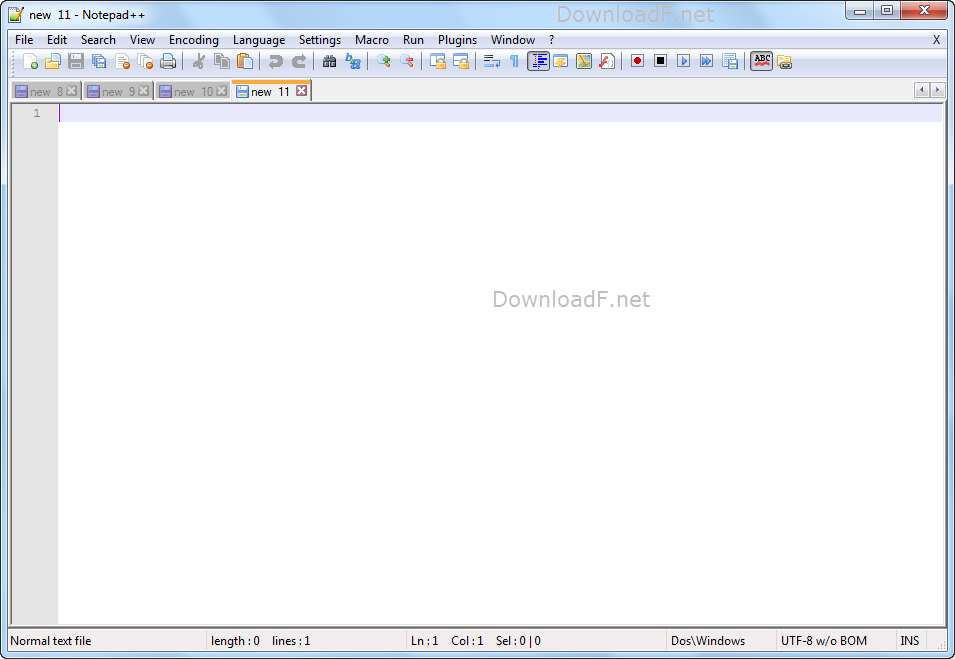Click the Save All toolbar icon
This screenshot has width=955, height=659.
coord(99,61)
